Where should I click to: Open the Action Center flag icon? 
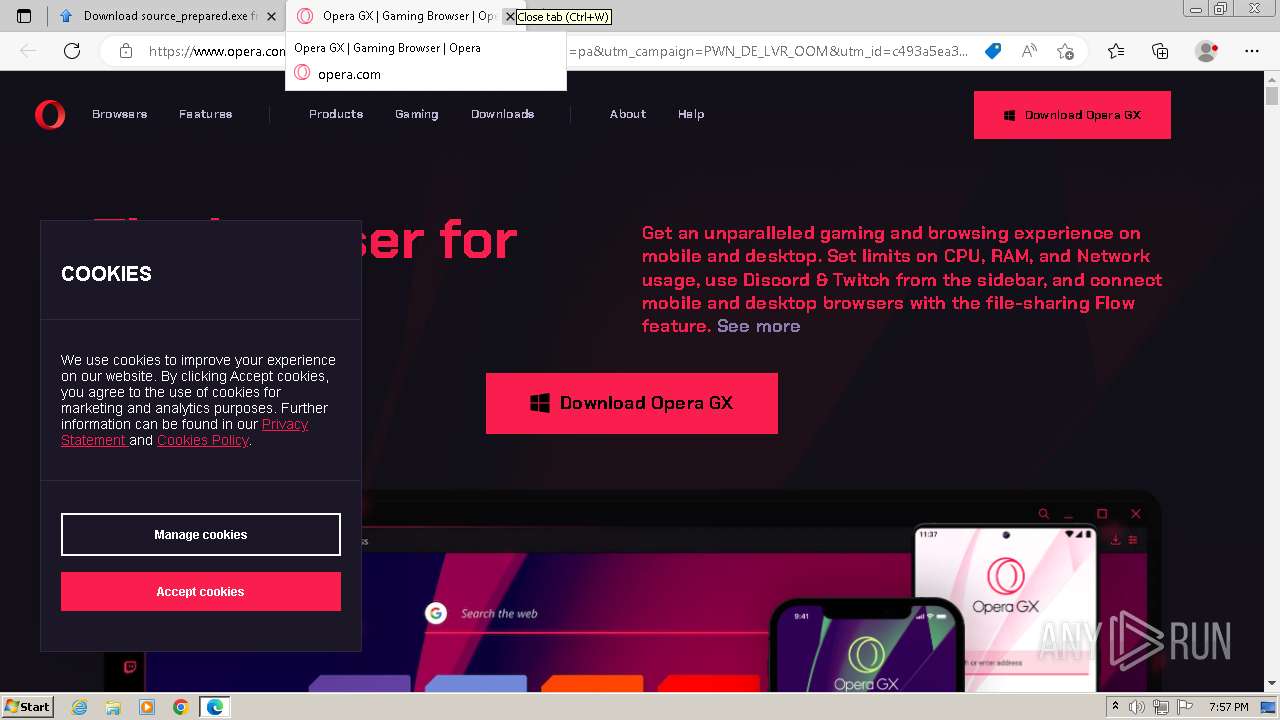[1185, 707]
